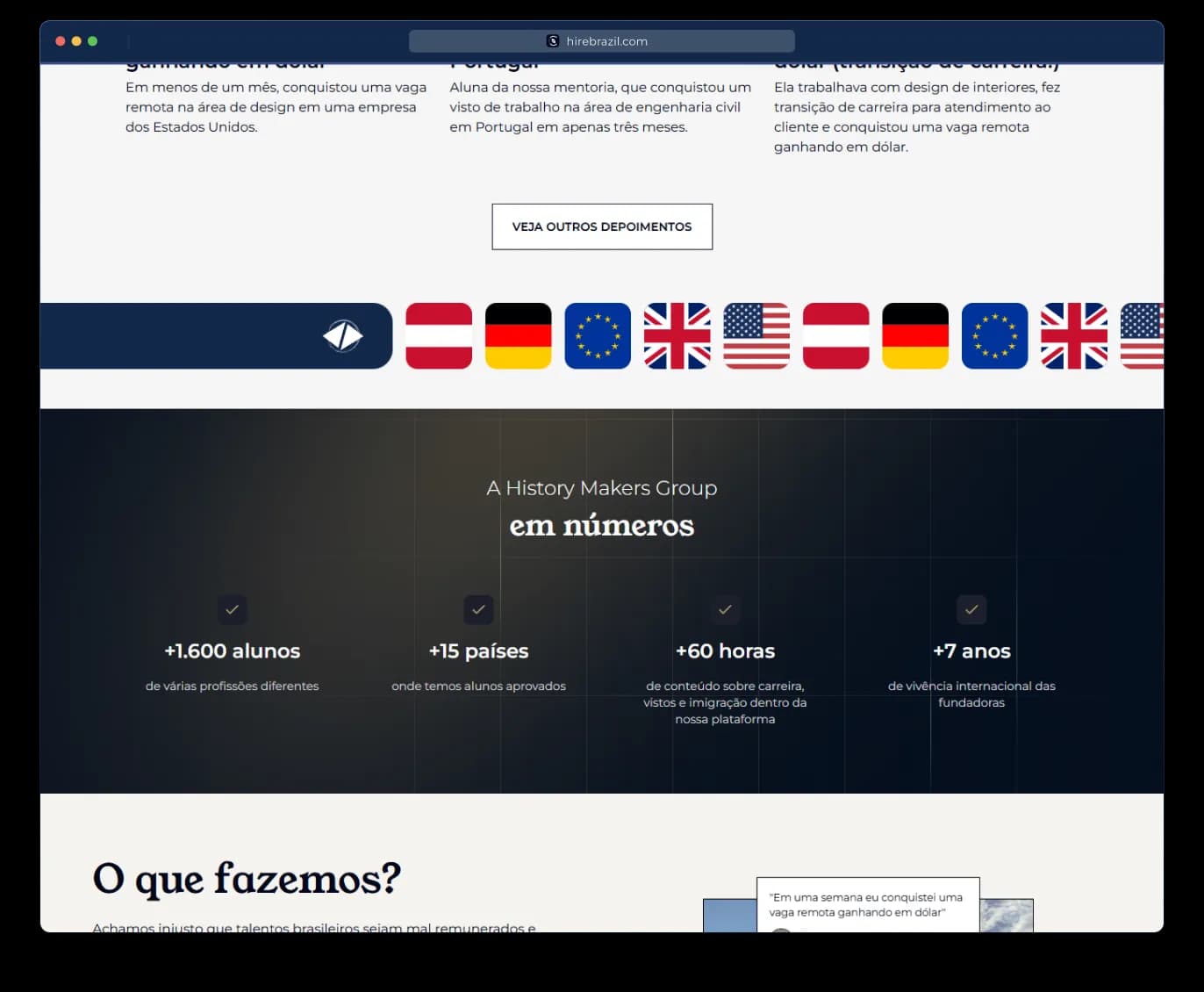The height and width of the screenshot is (992, 1204).
Task: Click the second Germany flag in the carousel
Action: point(914,335)
